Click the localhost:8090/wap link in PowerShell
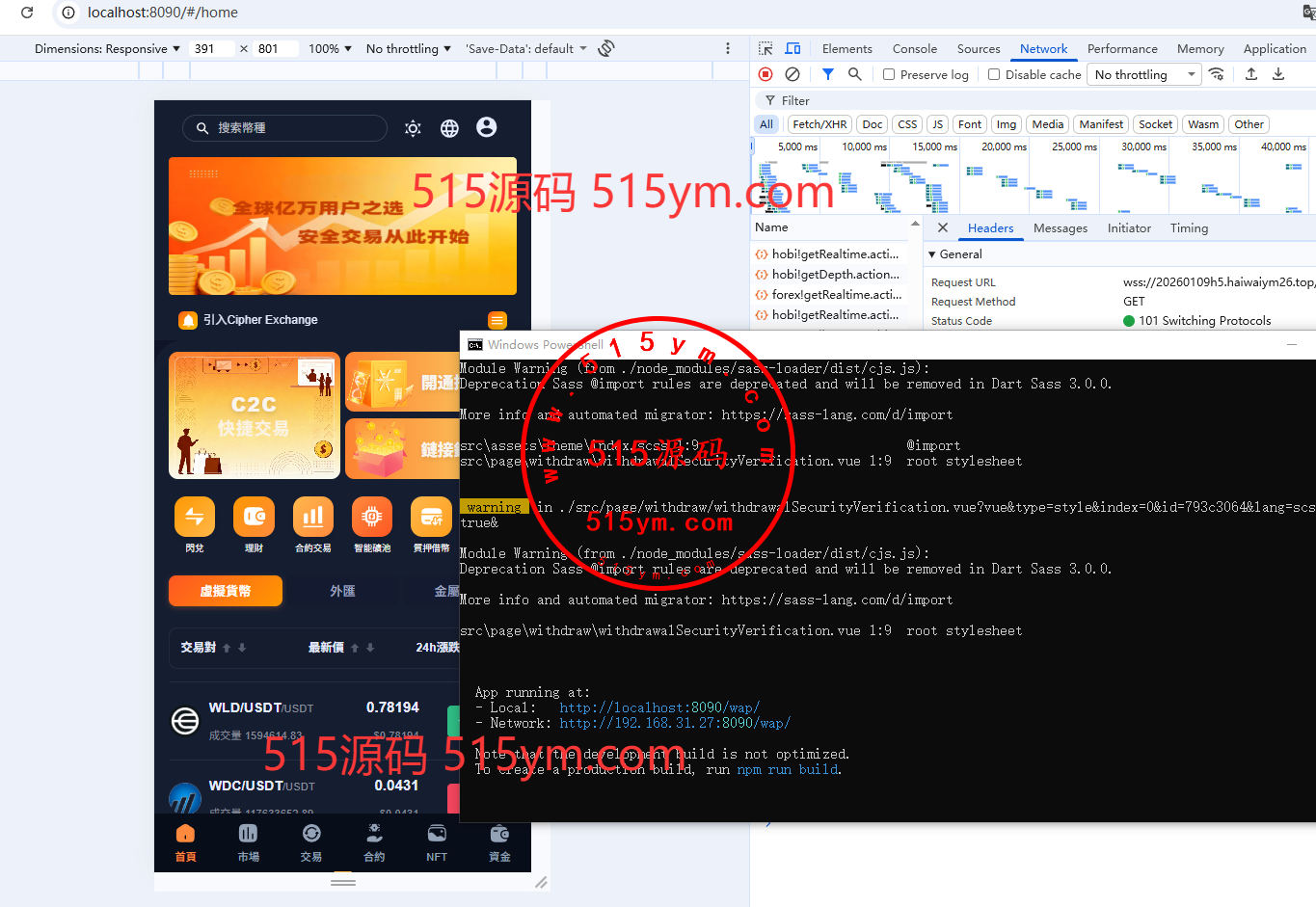The width and height of the screenshot is (1316, 907). [x=659, y=707]
